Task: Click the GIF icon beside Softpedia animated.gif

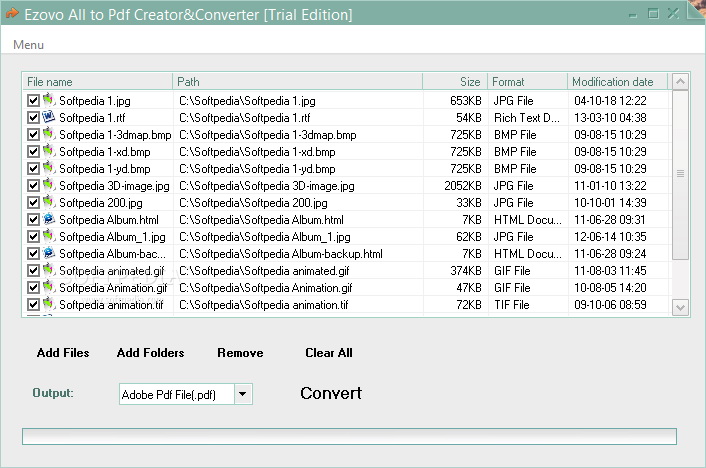Action: (x=47, y=270)
